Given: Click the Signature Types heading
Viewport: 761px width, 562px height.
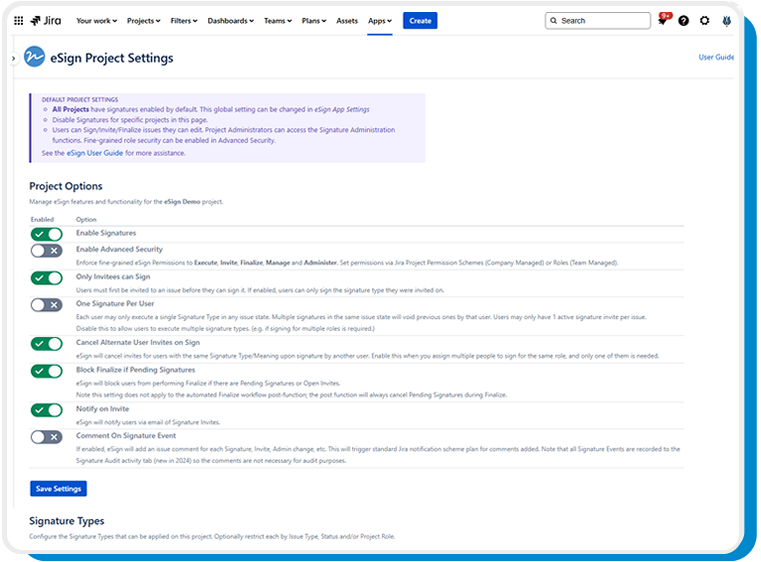Looking at the screenshot, I should (66, 521).
